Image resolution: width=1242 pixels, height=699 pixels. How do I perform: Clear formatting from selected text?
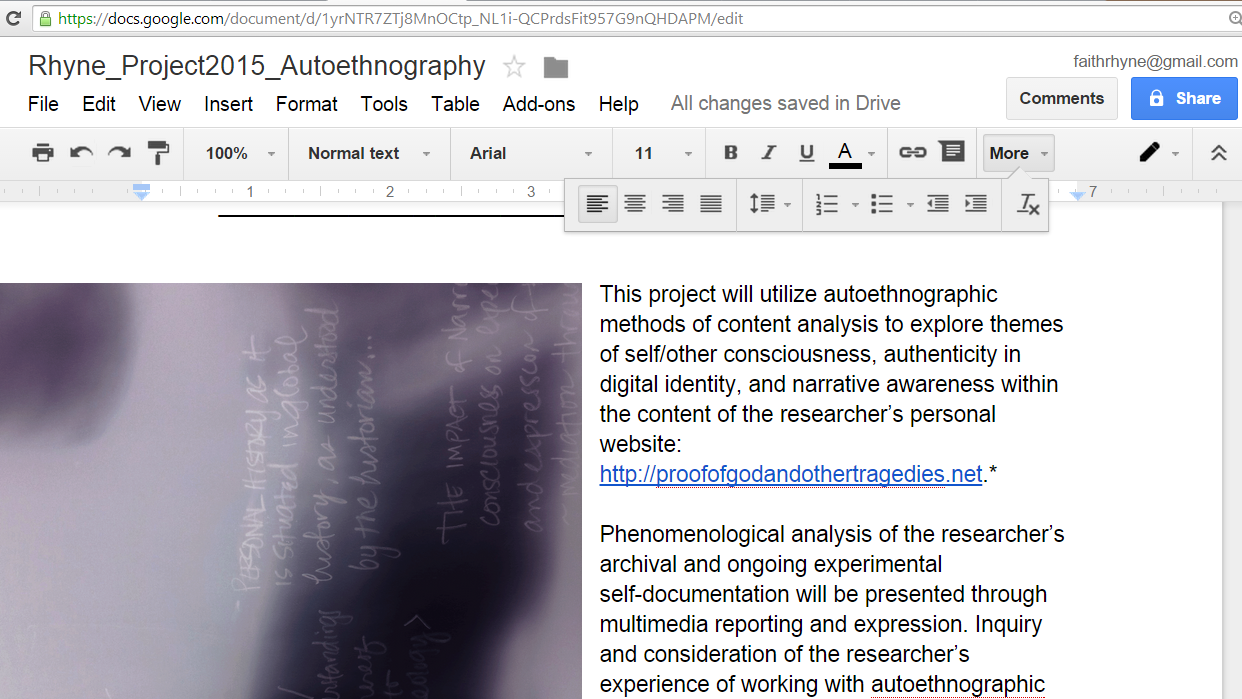click(x=1028, y=204)
